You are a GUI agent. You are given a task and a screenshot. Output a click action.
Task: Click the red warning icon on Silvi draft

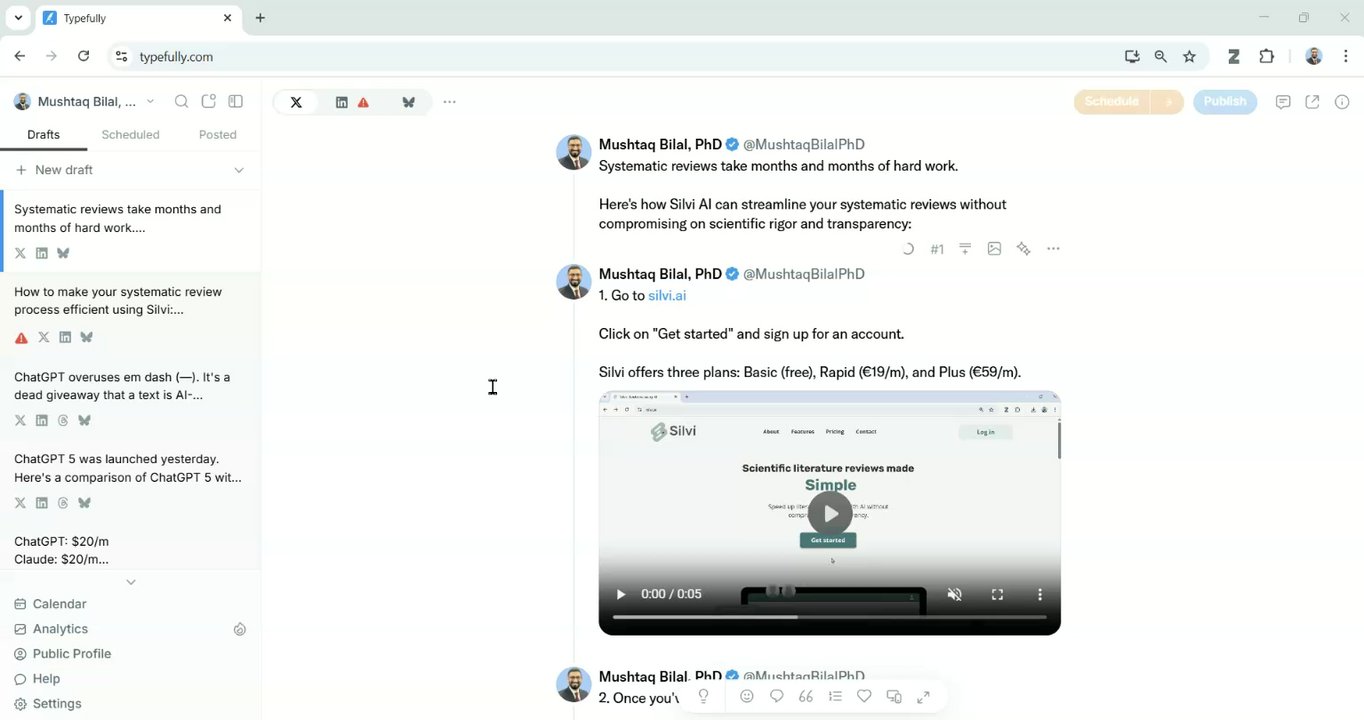21,338
